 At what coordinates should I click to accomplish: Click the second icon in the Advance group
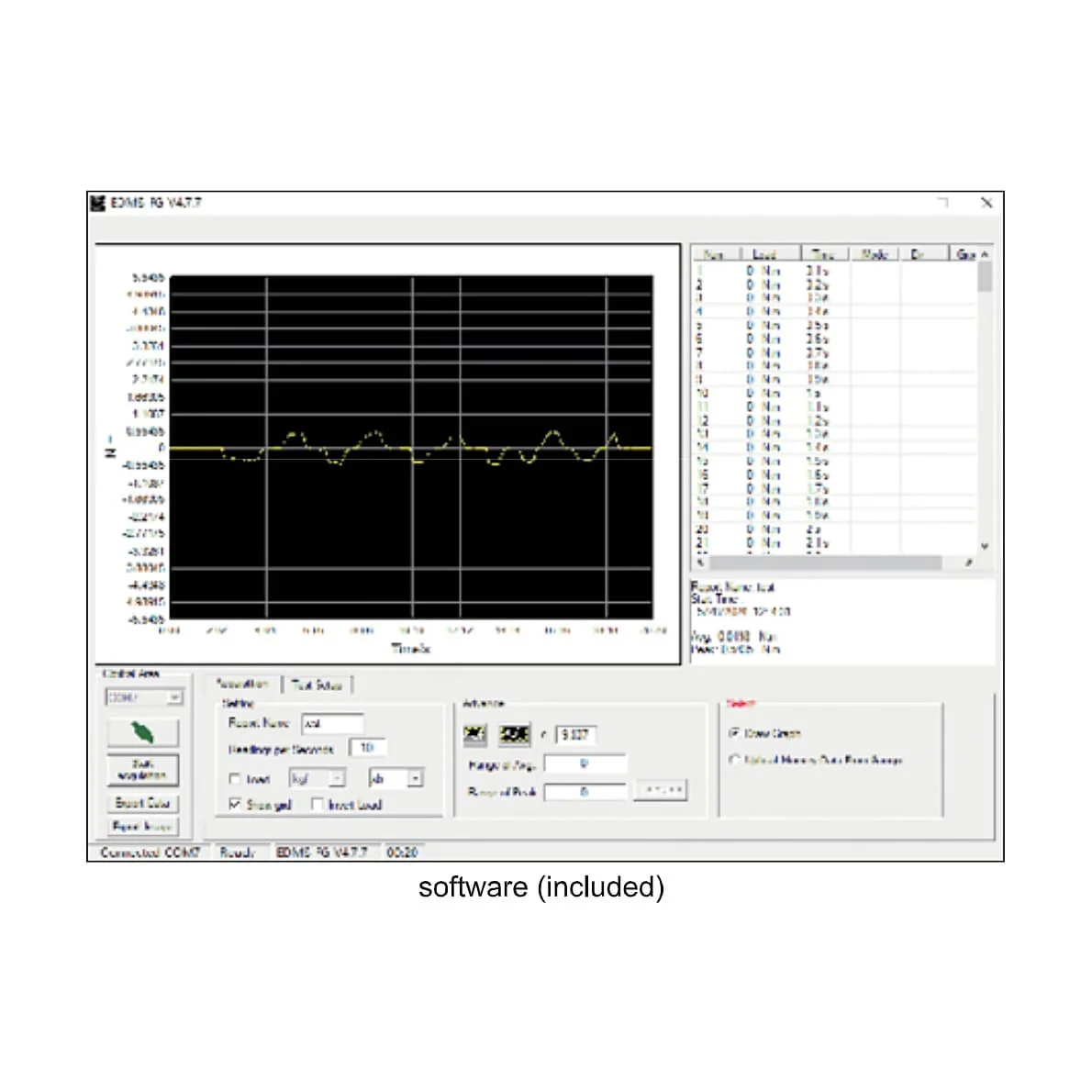[514, 734]
